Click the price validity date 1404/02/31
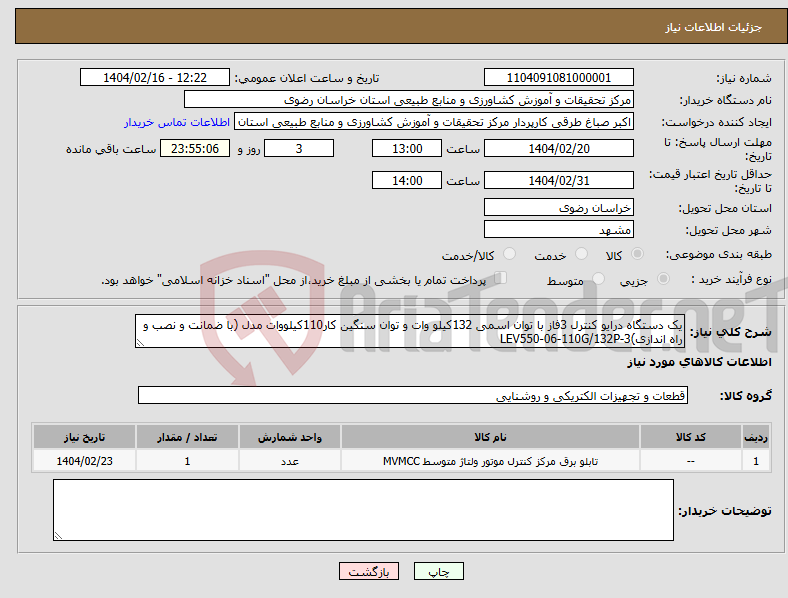The height and width of the screenshot is (598, 788). (558, 180)
